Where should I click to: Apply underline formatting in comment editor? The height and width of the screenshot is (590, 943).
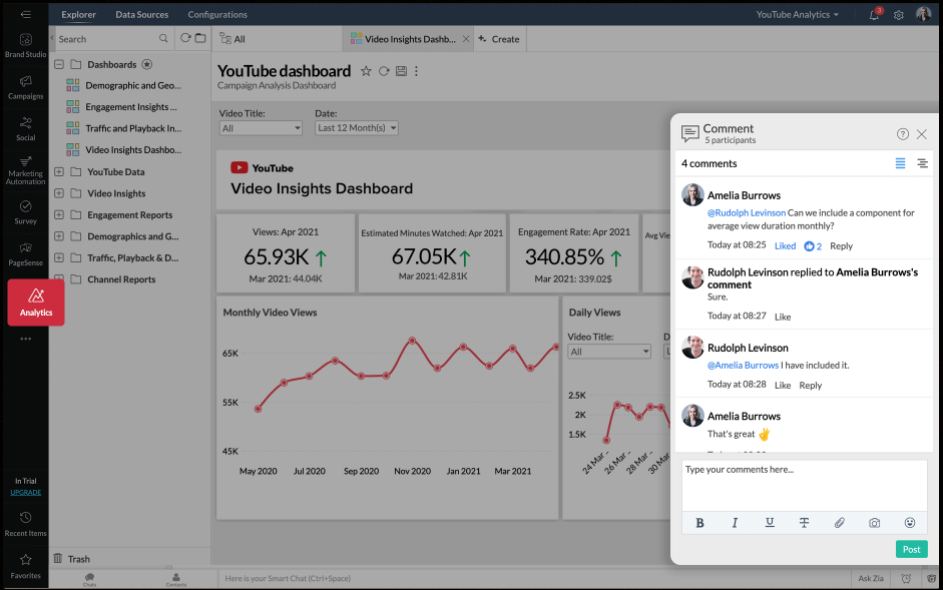[x=769, y=522]
